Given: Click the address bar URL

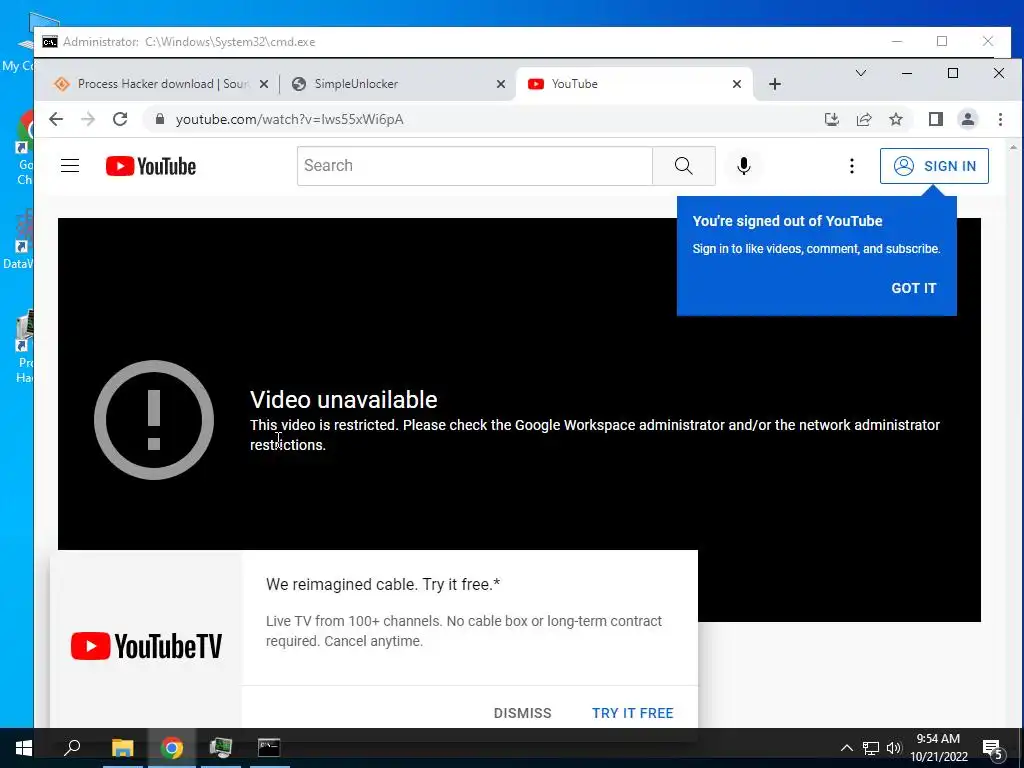Looking at the screenshot, I should [x=290, y=120].
